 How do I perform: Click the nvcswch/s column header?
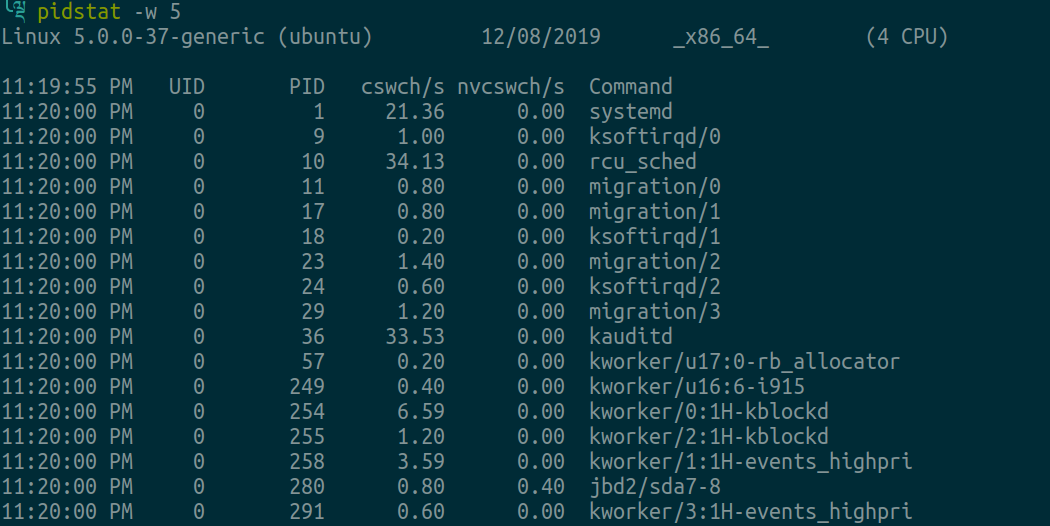[x=511, y=86]
